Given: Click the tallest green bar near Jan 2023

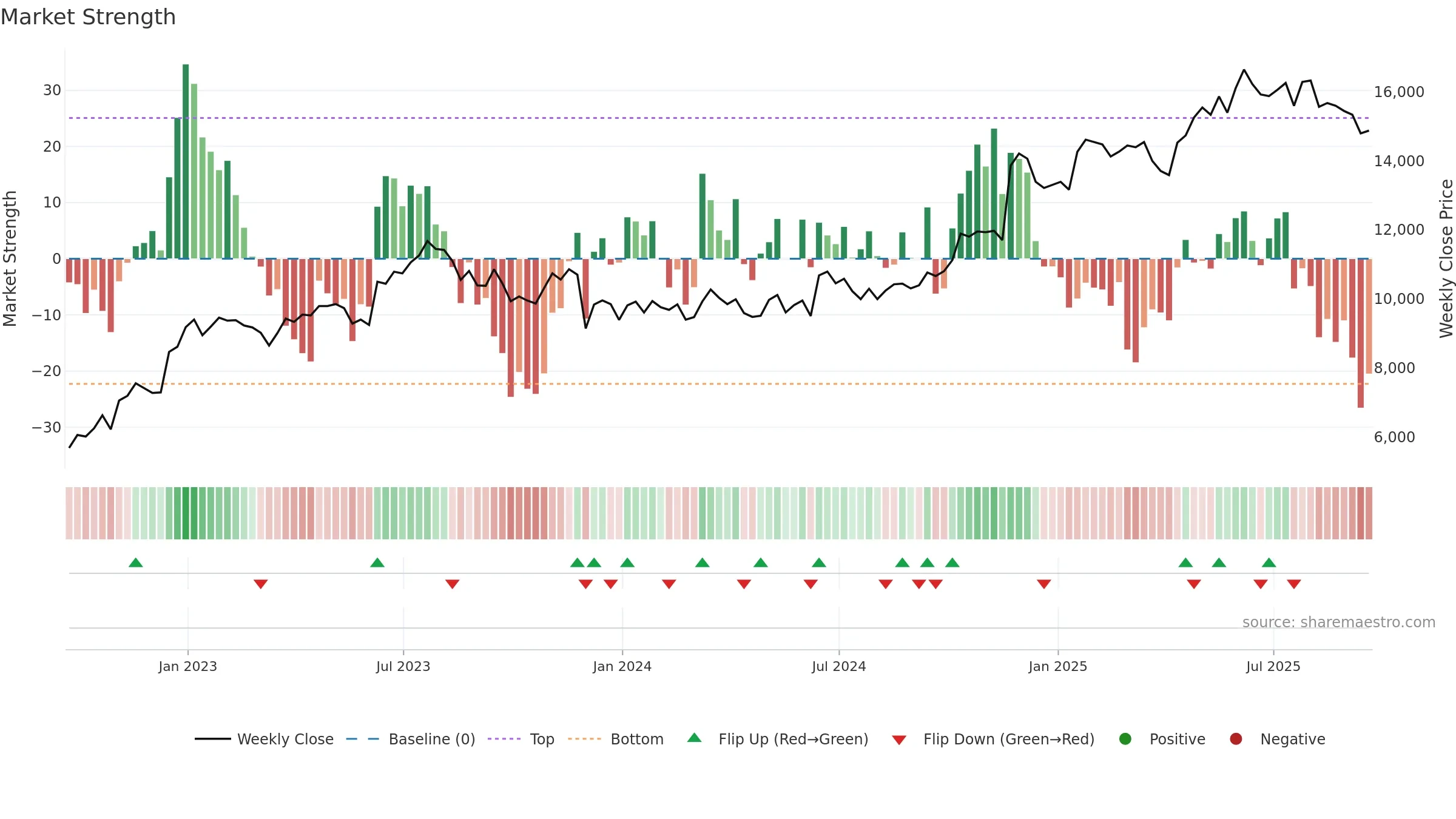Looking at the screenshot, I should coord(186,161).
